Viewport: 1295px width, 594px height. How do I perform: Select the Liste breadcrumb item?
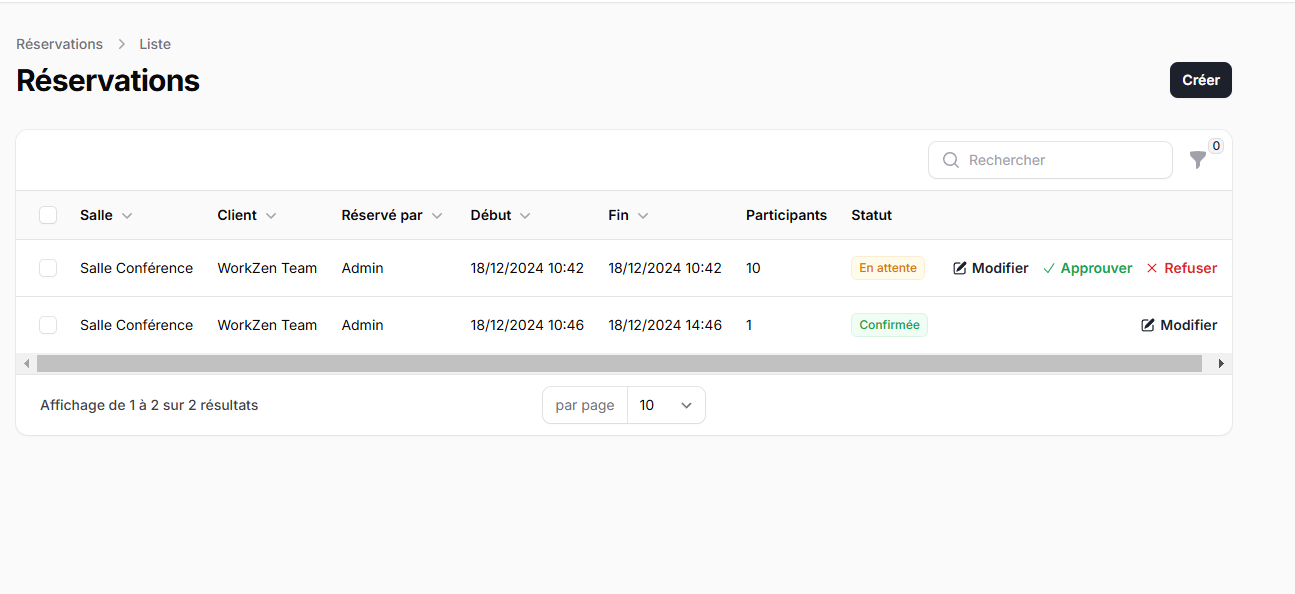pyautogui.click(x=155, y=44)
